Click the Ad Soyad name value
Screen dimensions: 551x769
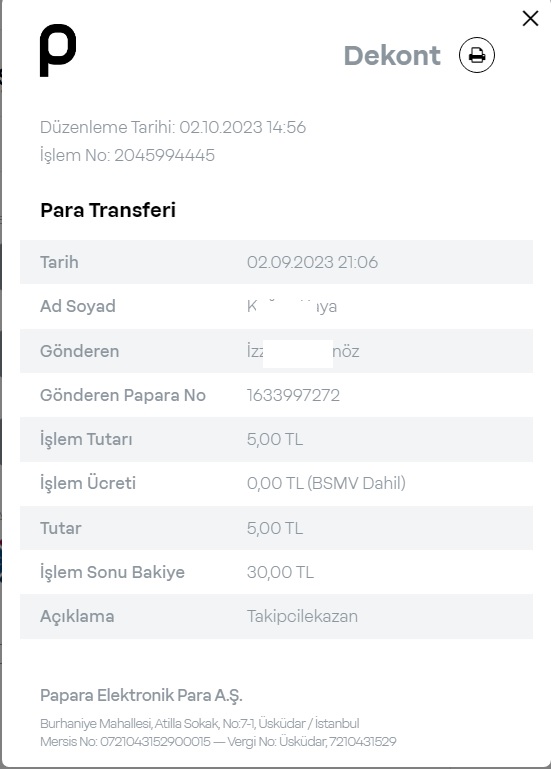point(292,306)
